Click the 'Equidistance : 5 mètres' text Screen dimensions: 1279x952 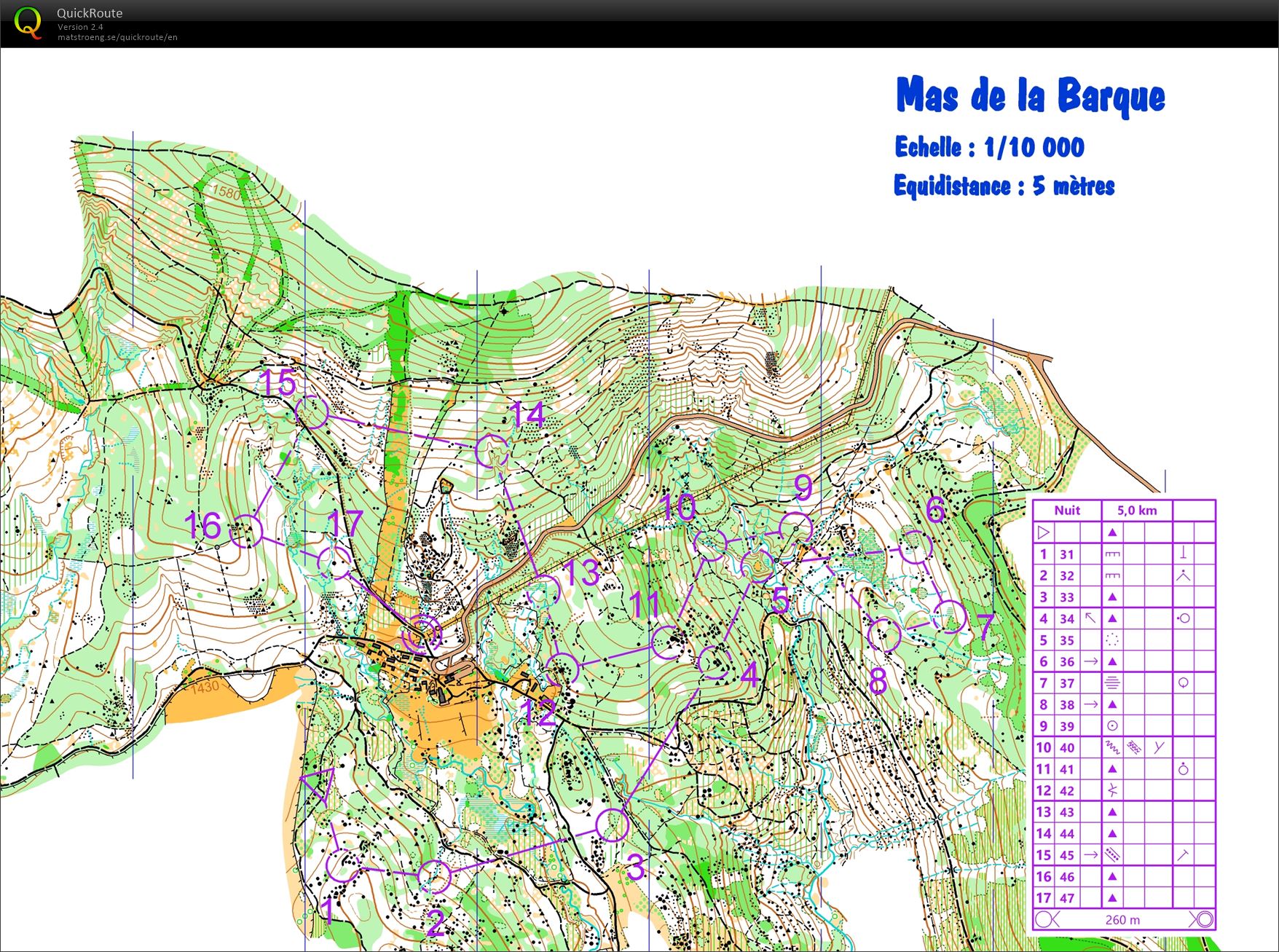click(1004, 186)
